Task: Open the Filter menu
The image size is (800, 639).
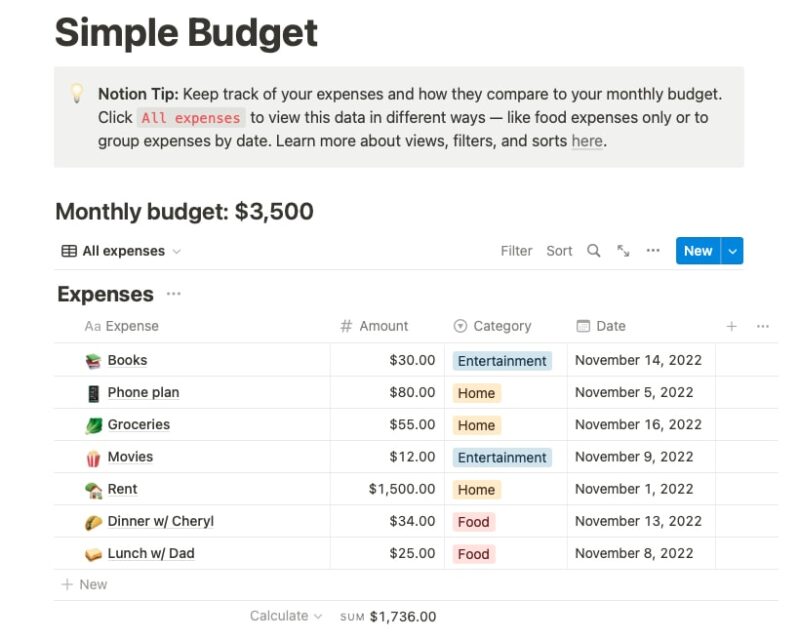Action: click(x=516, y=251)
